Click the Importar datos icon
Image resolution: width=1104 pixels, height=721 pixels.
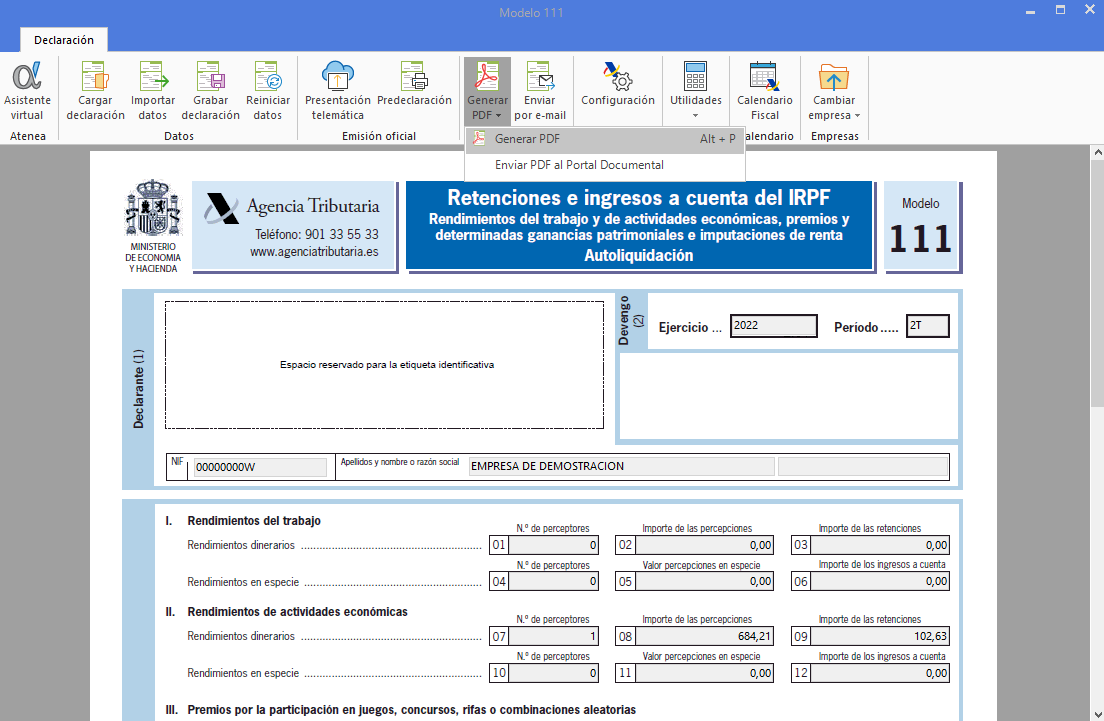(x=153, y=77)
